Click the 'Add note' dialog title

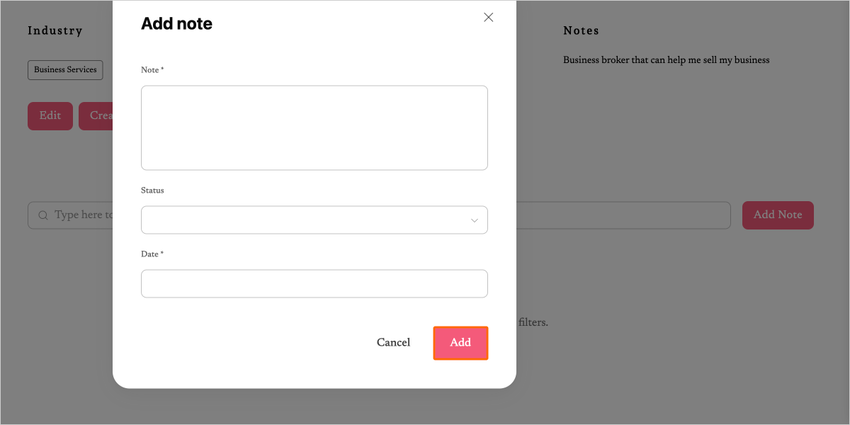pyautogui.click(x=177, y=24)
